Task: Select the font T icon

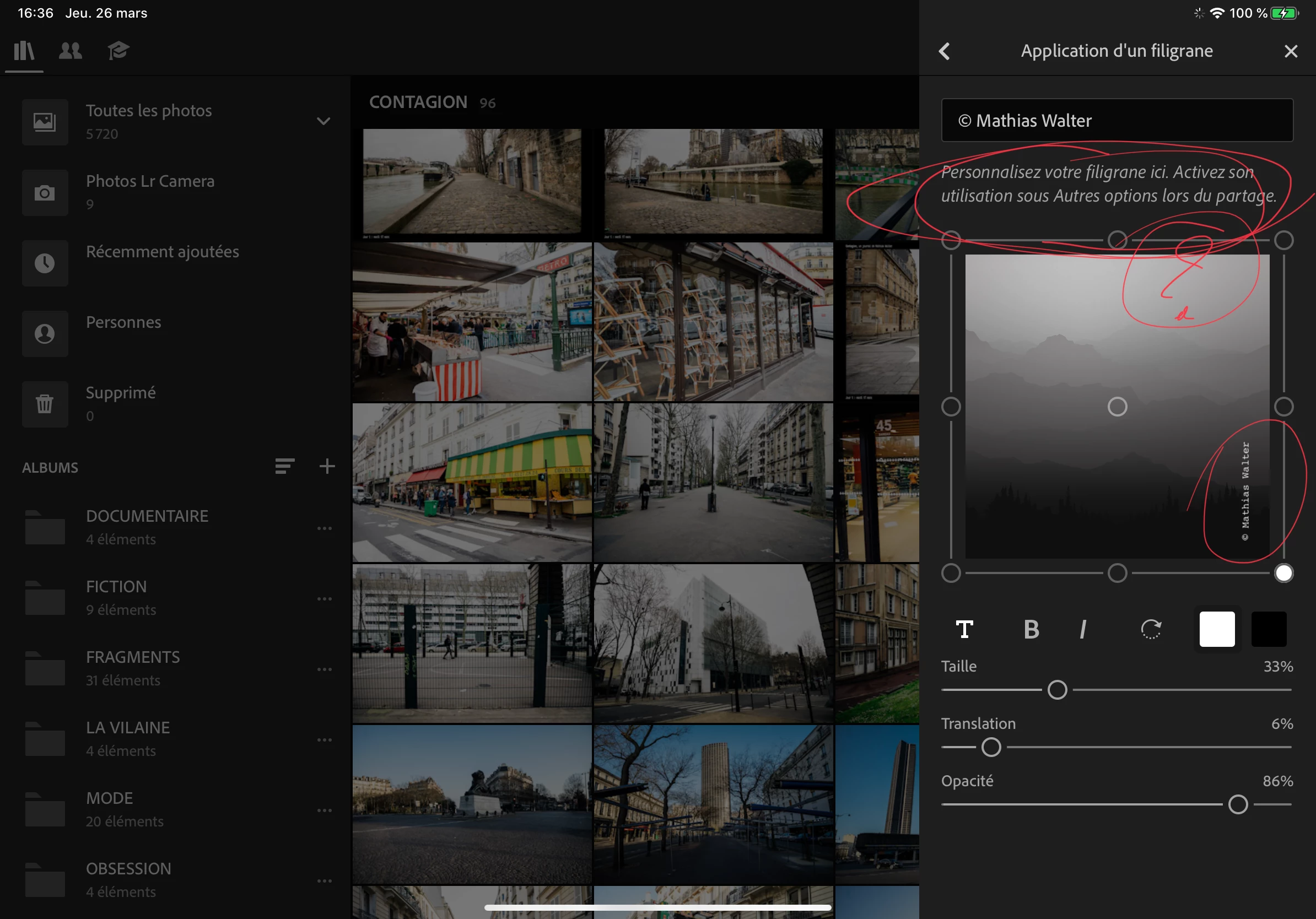Action: tap(964, 629)
